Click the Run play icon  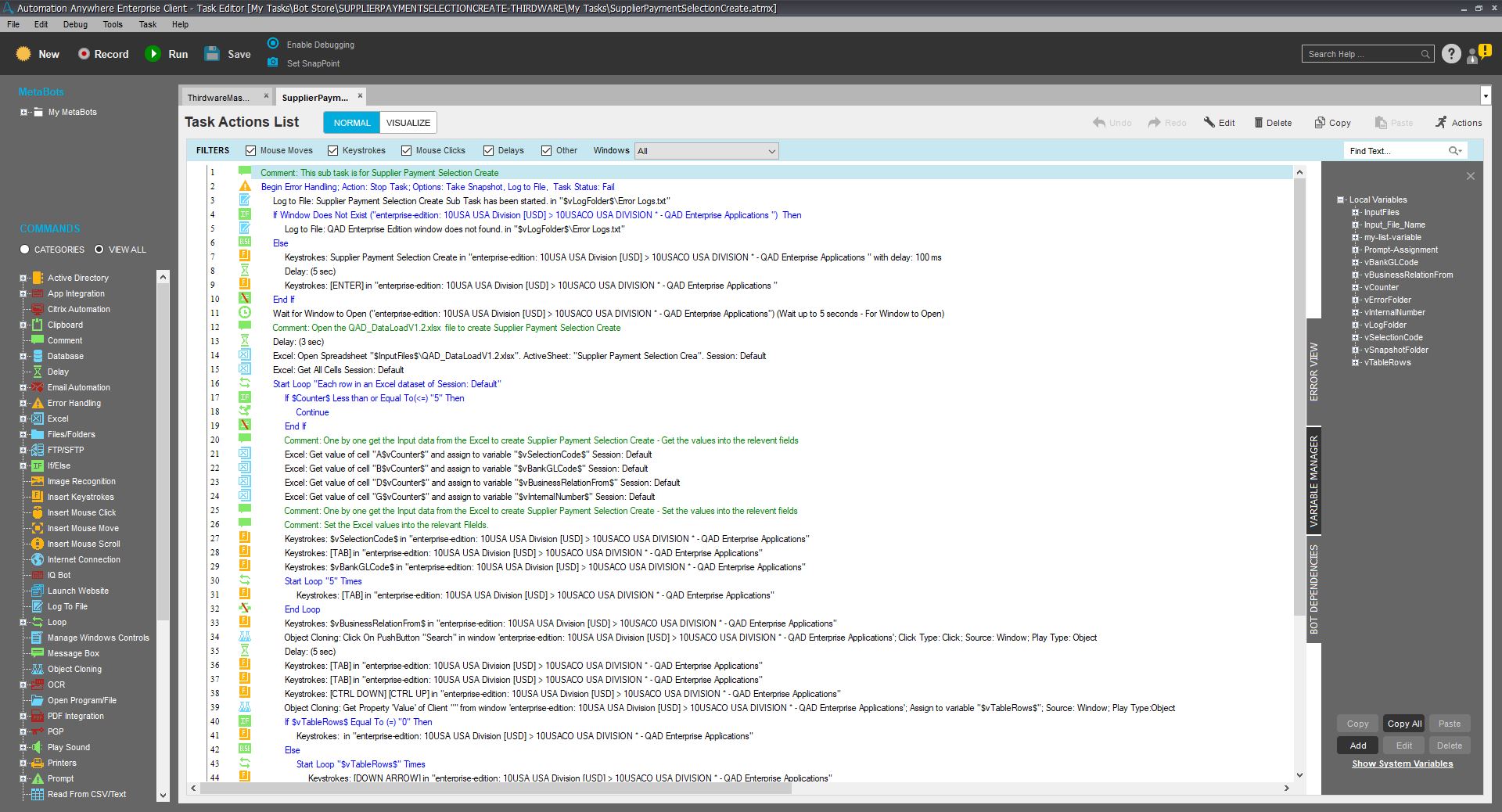153,54
